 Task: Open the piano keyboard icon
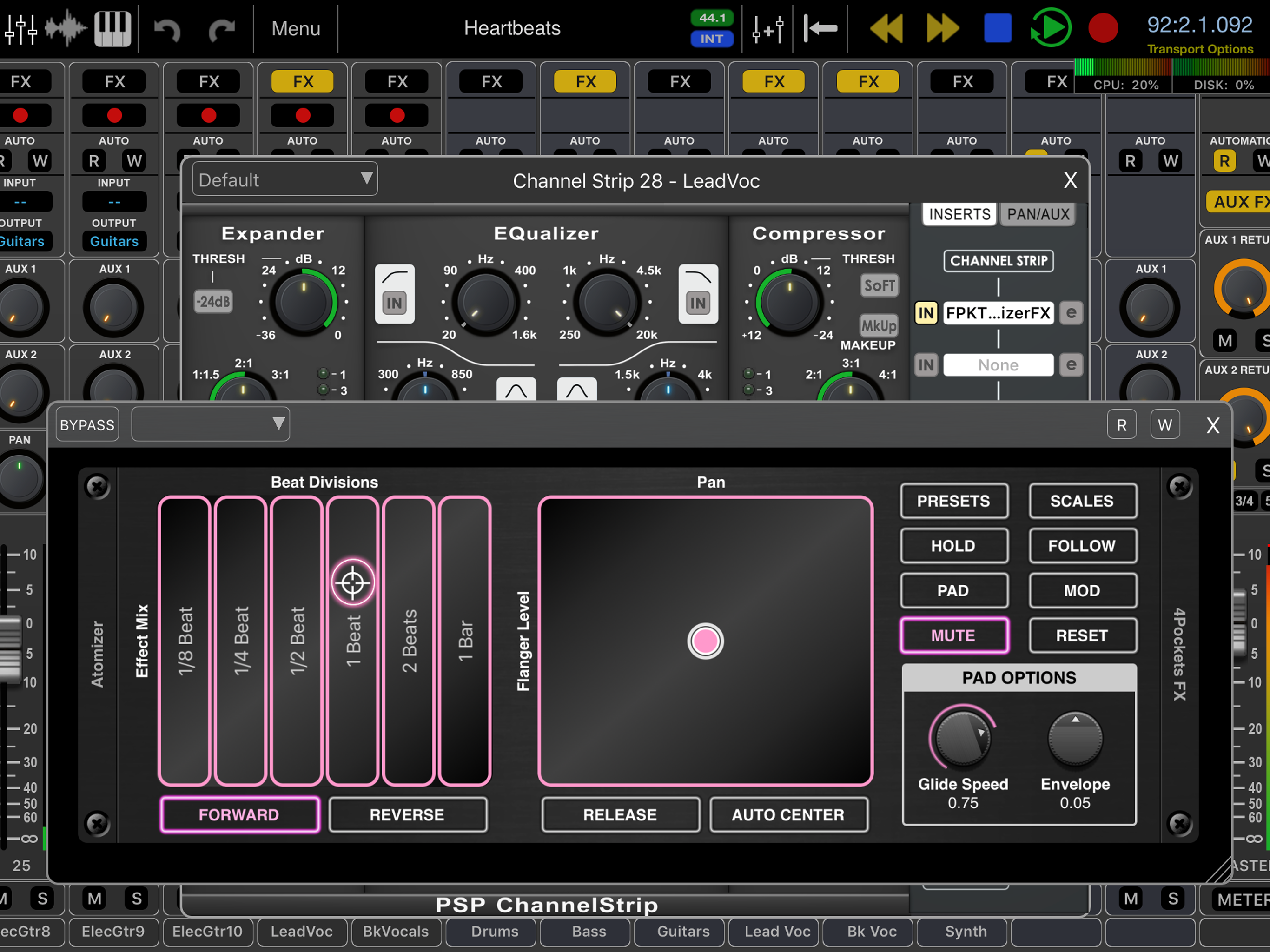[x=112, y=28]
